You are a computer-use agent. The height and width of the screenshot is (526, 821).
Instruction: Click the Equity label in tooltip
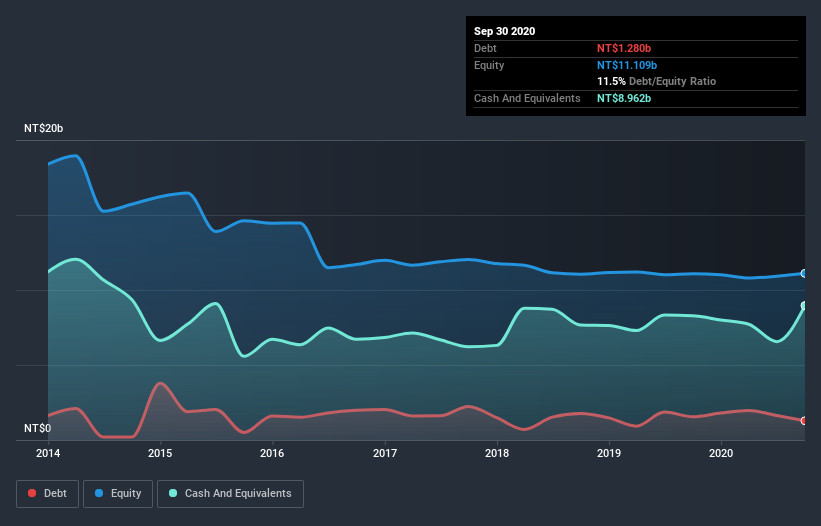489,65
